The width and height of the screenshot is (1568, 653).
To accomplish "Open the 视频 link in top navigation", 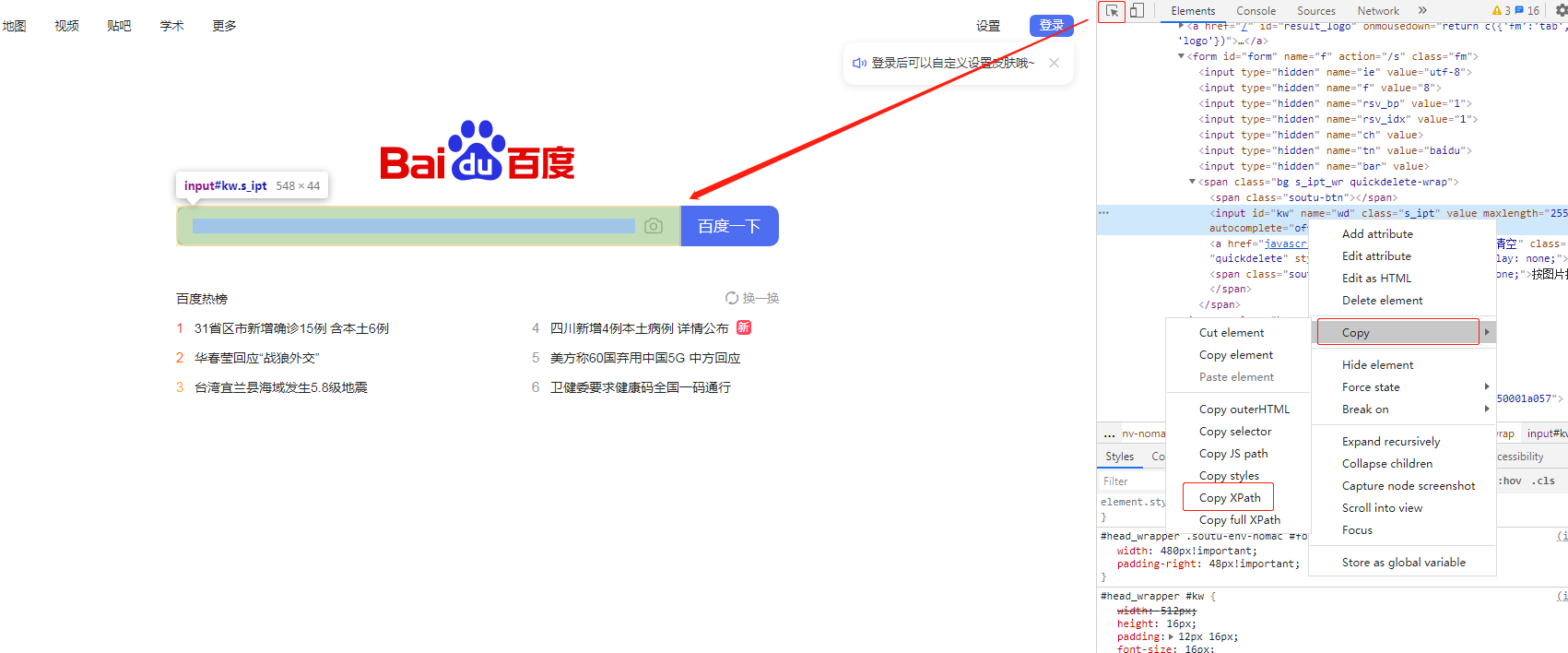I will (x=66, y=26).
